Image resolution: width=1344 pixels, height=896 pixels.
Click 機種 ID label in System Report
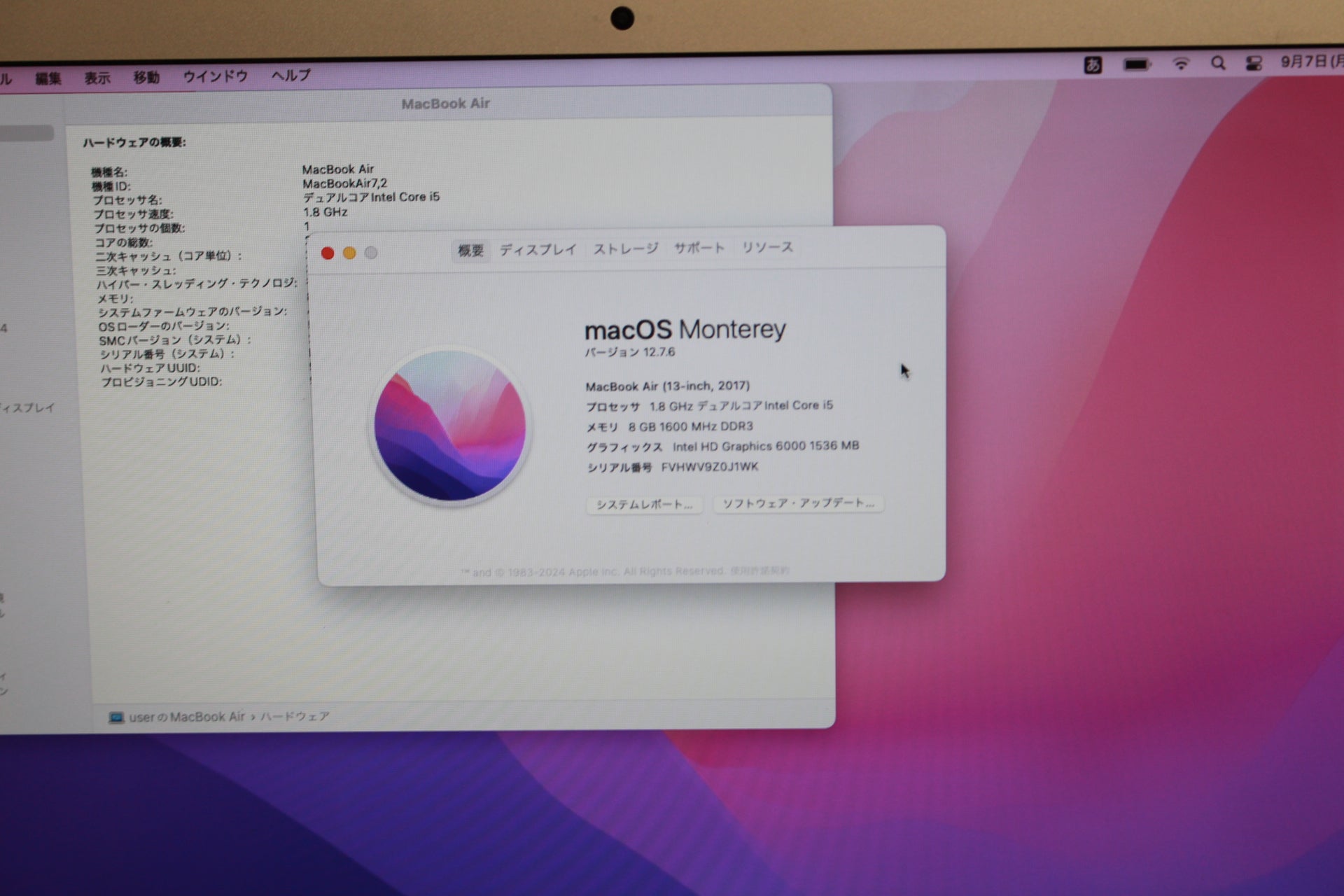tap(111, 186)
